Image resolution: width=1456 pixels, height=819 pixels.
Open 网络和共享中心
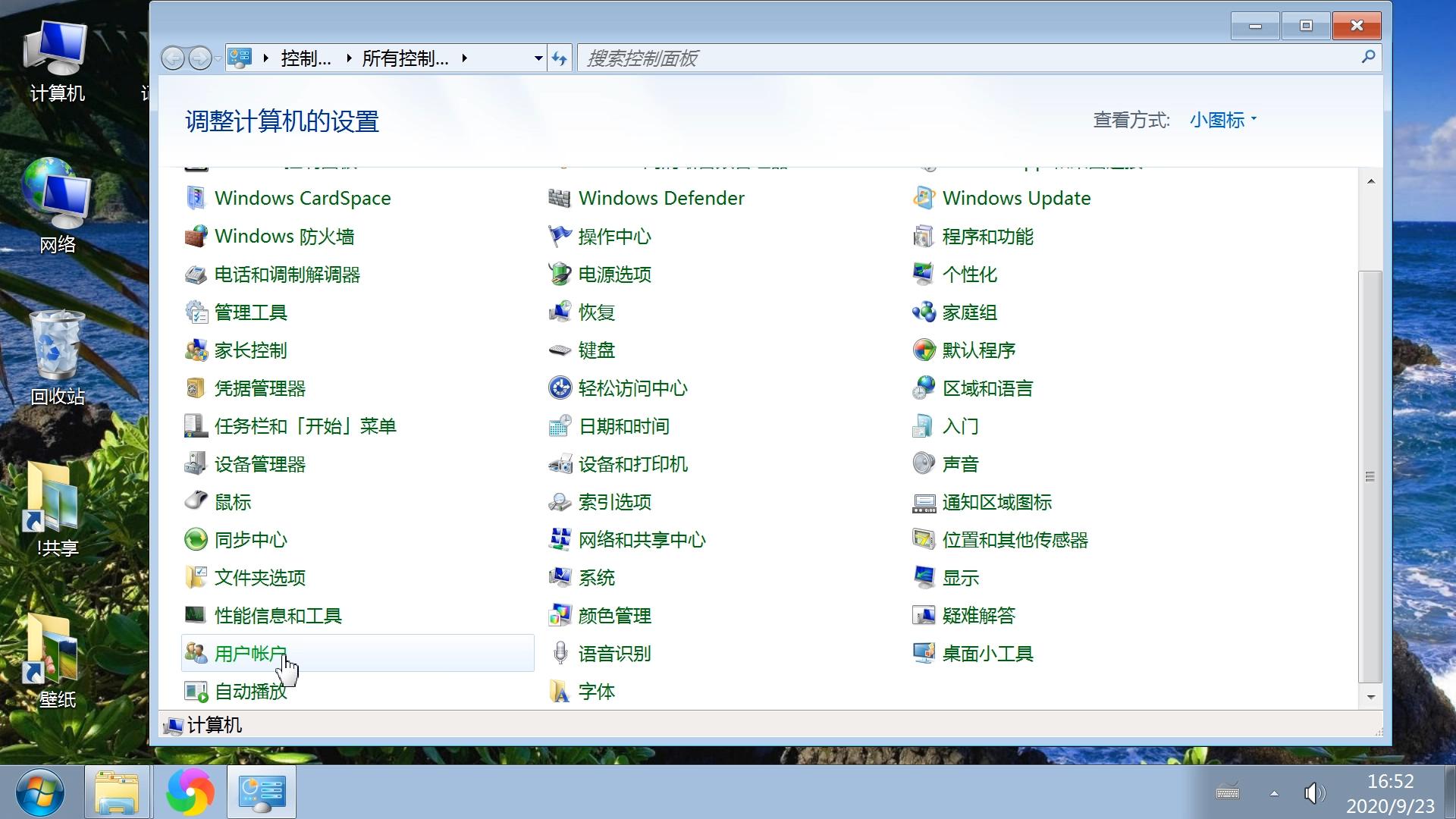coord(642,539)
